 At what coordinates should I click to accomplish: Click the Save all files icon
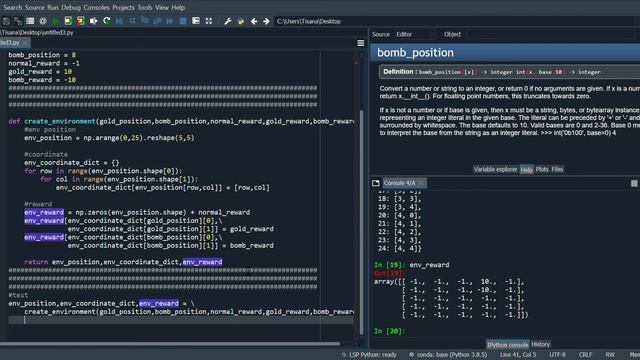click(x=18, y=21)
